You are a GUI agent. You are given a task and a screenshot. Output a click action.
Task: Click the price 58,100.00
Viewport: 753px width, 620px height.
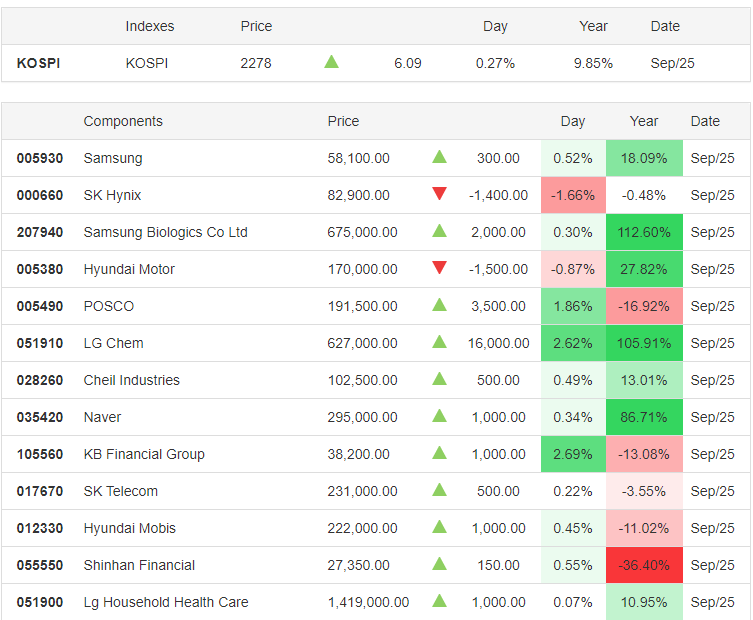tap(358, 158)
